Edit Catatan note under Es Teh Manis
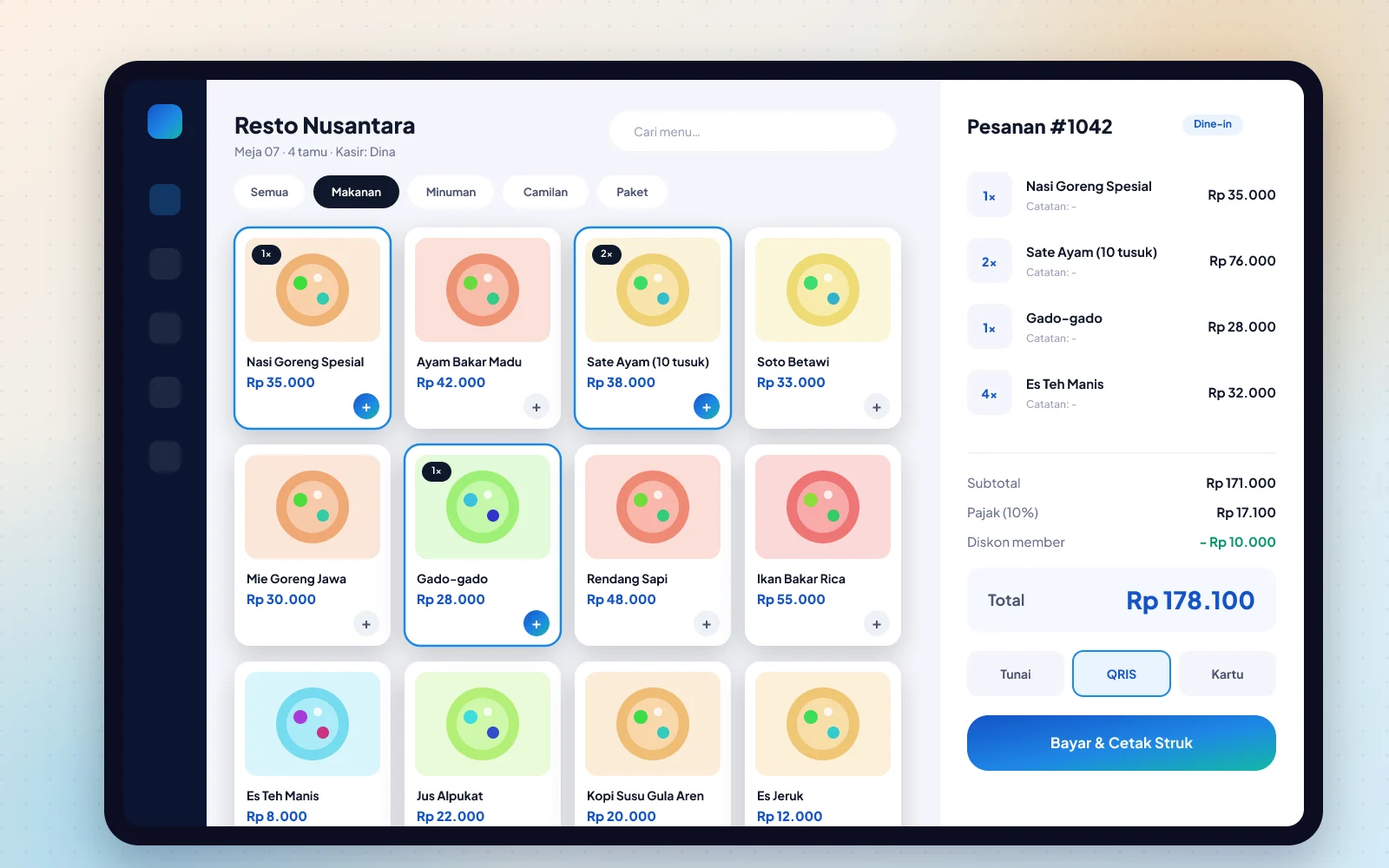This screenshot has width=1389, height=868. coord(1051,404)
